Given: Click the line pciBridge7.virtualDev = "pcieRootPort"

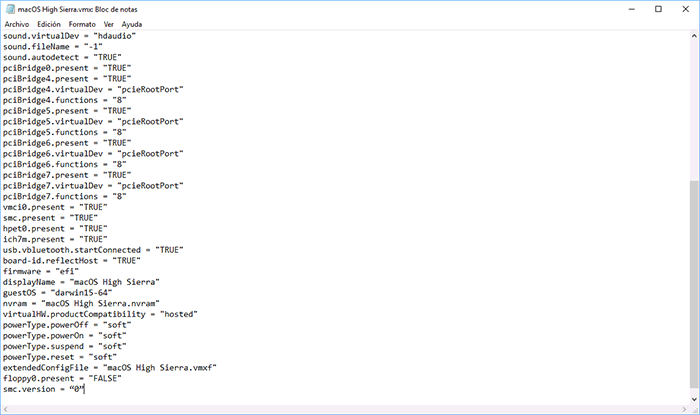Looking at the screenshot, I should tap(93, 186).
